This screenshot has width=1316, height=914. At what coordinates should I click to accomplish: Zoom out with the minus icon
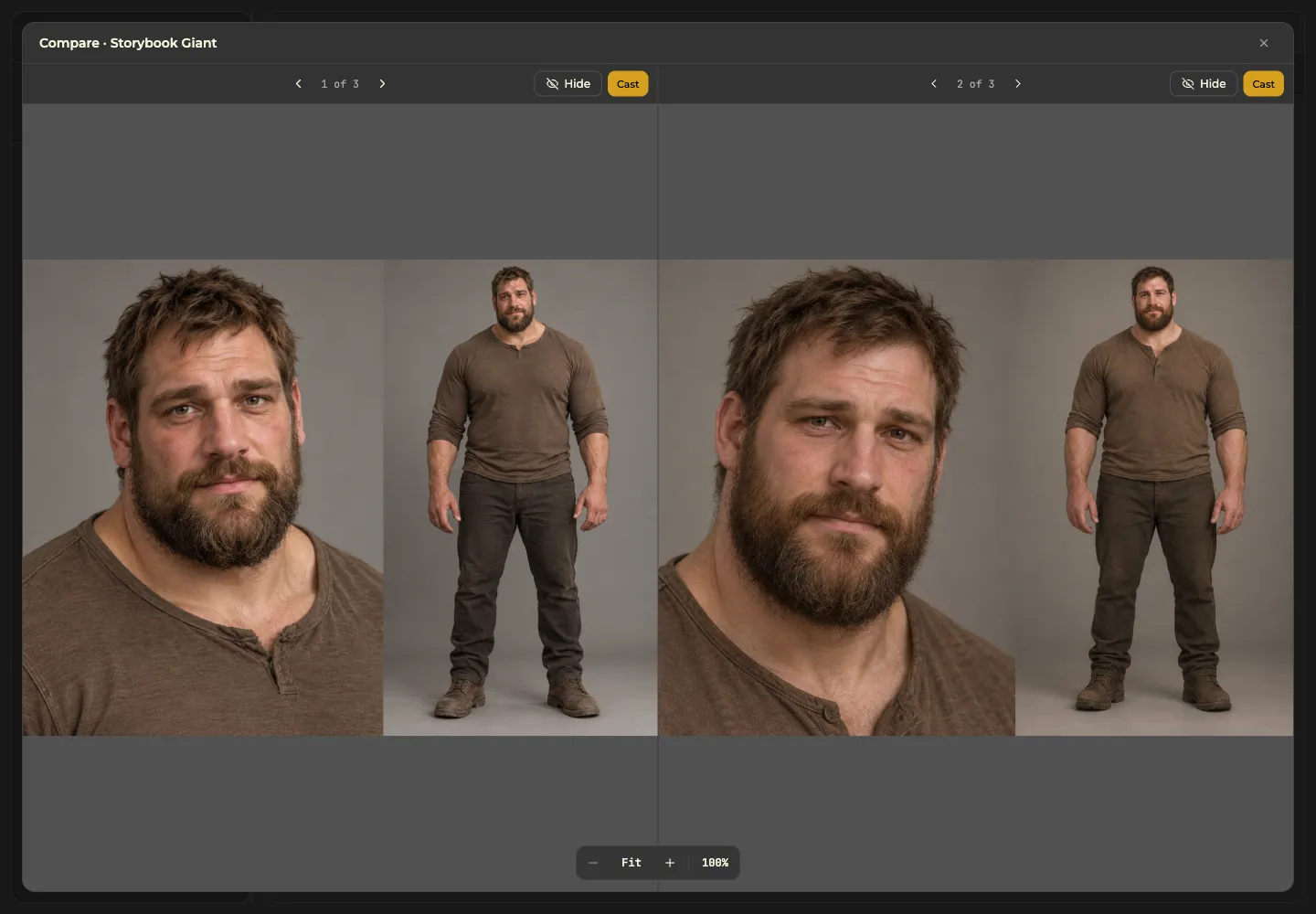click(x=593, y=863)
